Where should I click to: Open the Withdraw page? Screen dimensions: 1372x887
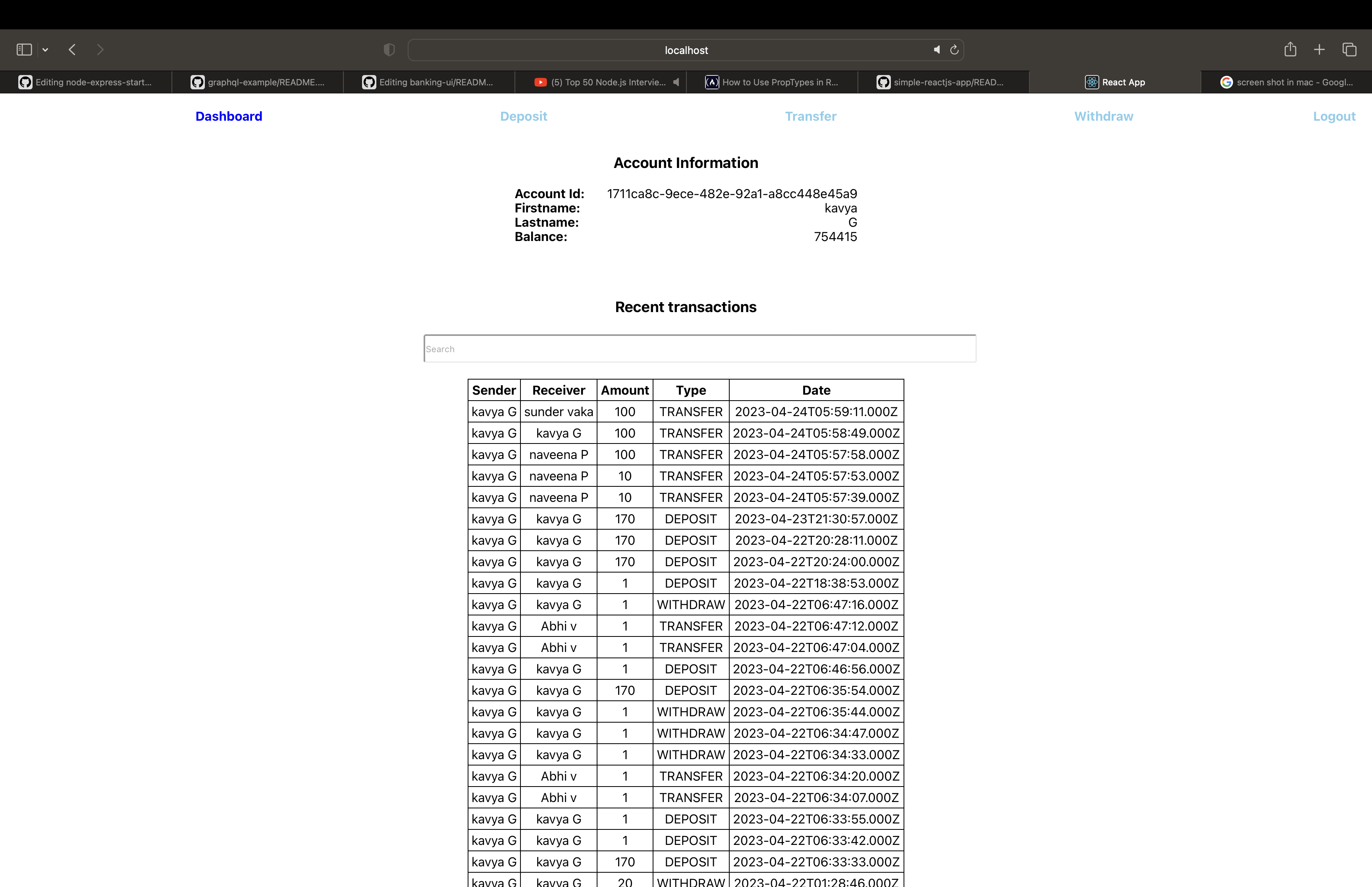(x=1103, y=116)
